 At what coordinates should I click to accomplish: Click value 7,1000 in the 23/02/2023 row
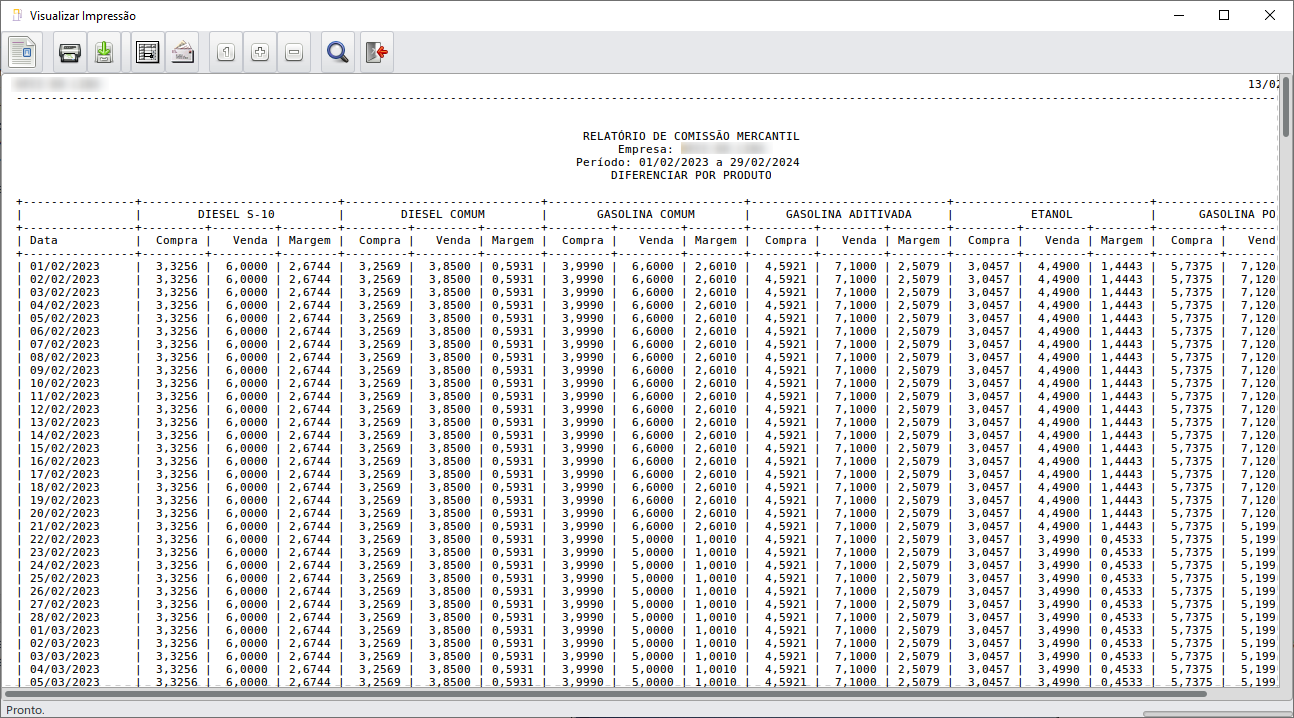(856, 552)
